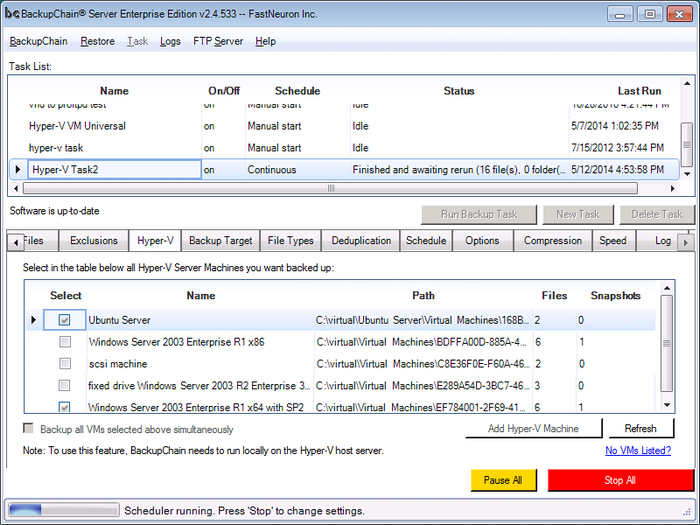Click the row marker beside Hyper-V Task2
Viewport: 700px width, 525px height.
(x=17, y=170)
